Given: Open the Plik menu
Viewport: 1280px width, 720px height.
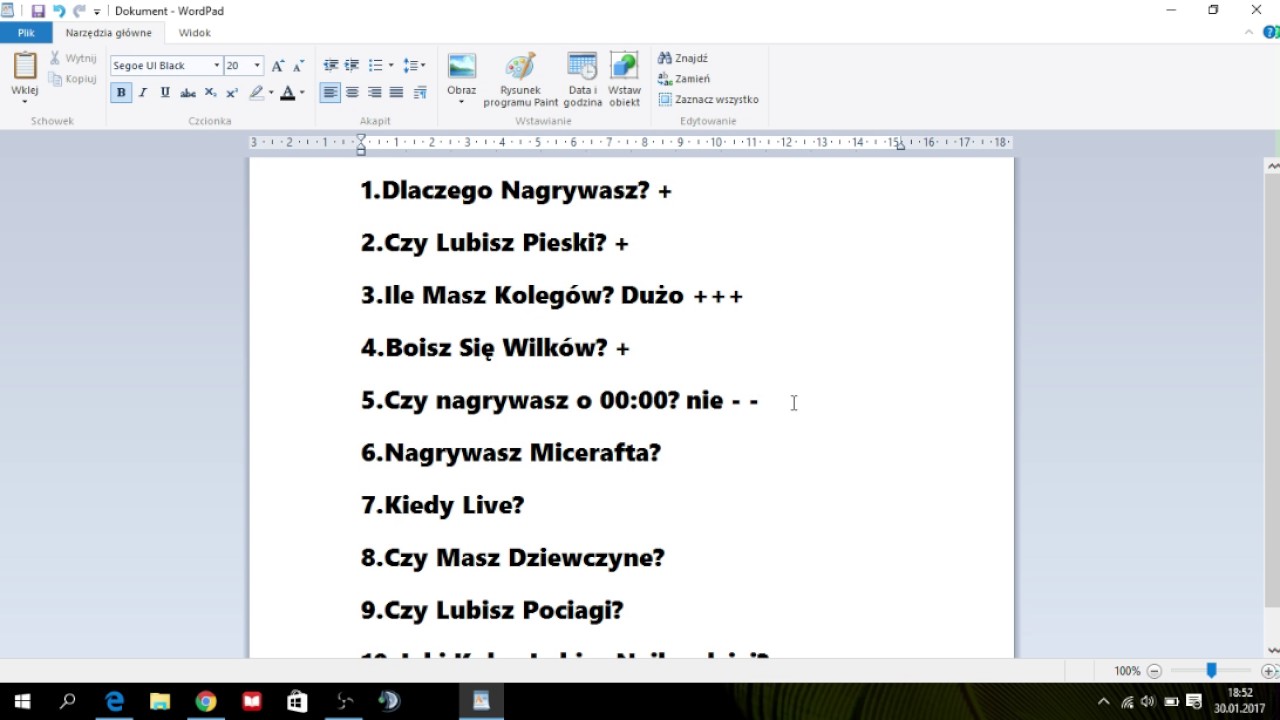Looking at the screenshot, I should tap(26, 33).
